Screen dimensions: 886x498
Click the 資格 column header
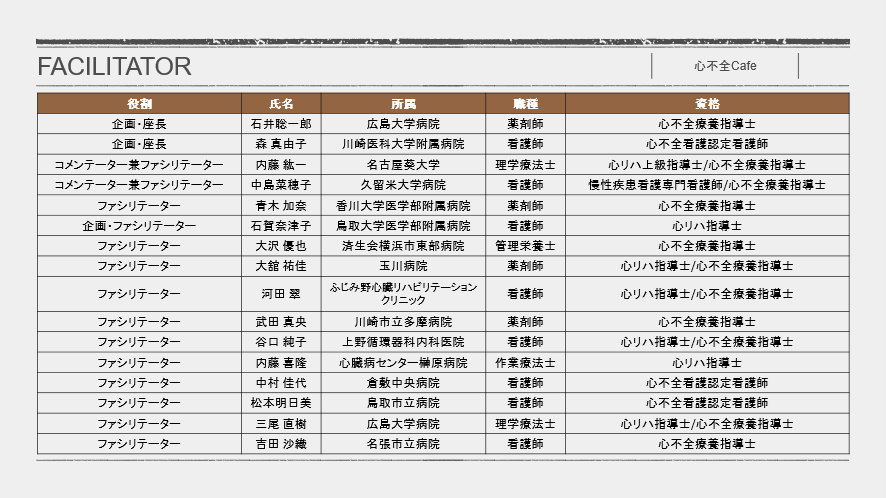coord(707,104)
